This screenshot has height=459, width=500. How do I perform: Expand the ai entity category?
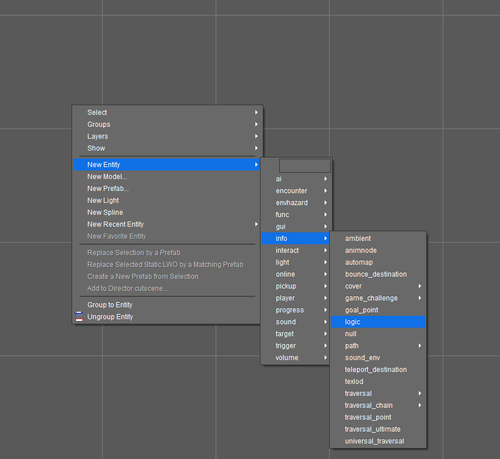(x=296, y=179)
